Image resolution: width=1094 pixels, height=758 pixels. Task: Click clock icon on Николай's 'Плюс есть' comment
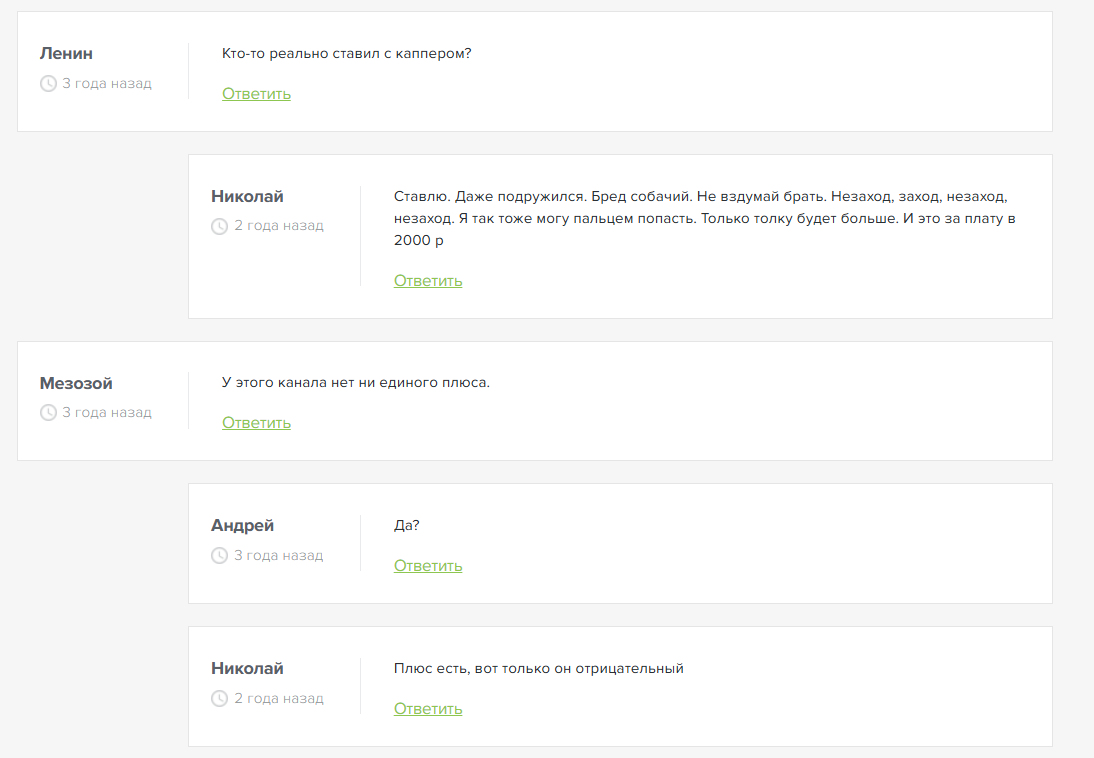220,699
